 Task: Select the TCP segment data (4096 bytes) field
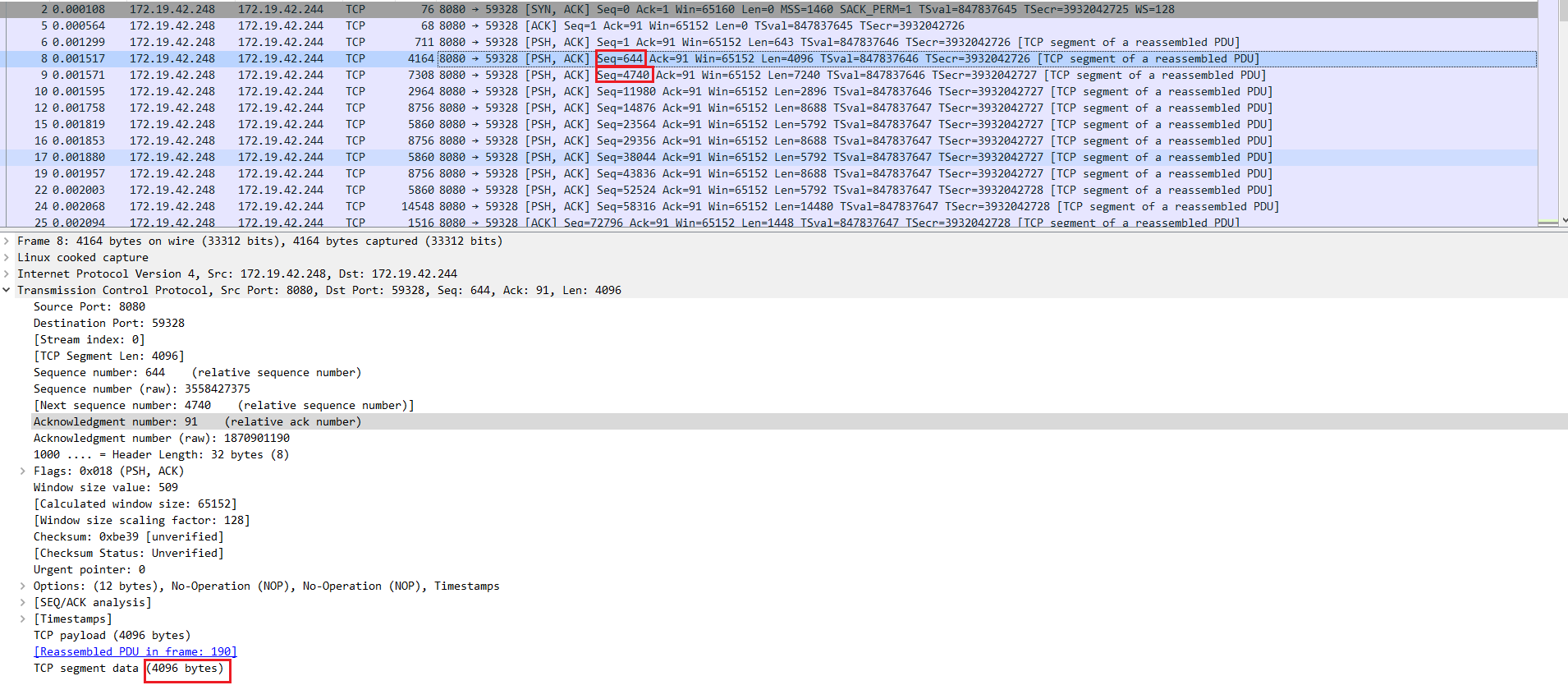coord(128,668)
